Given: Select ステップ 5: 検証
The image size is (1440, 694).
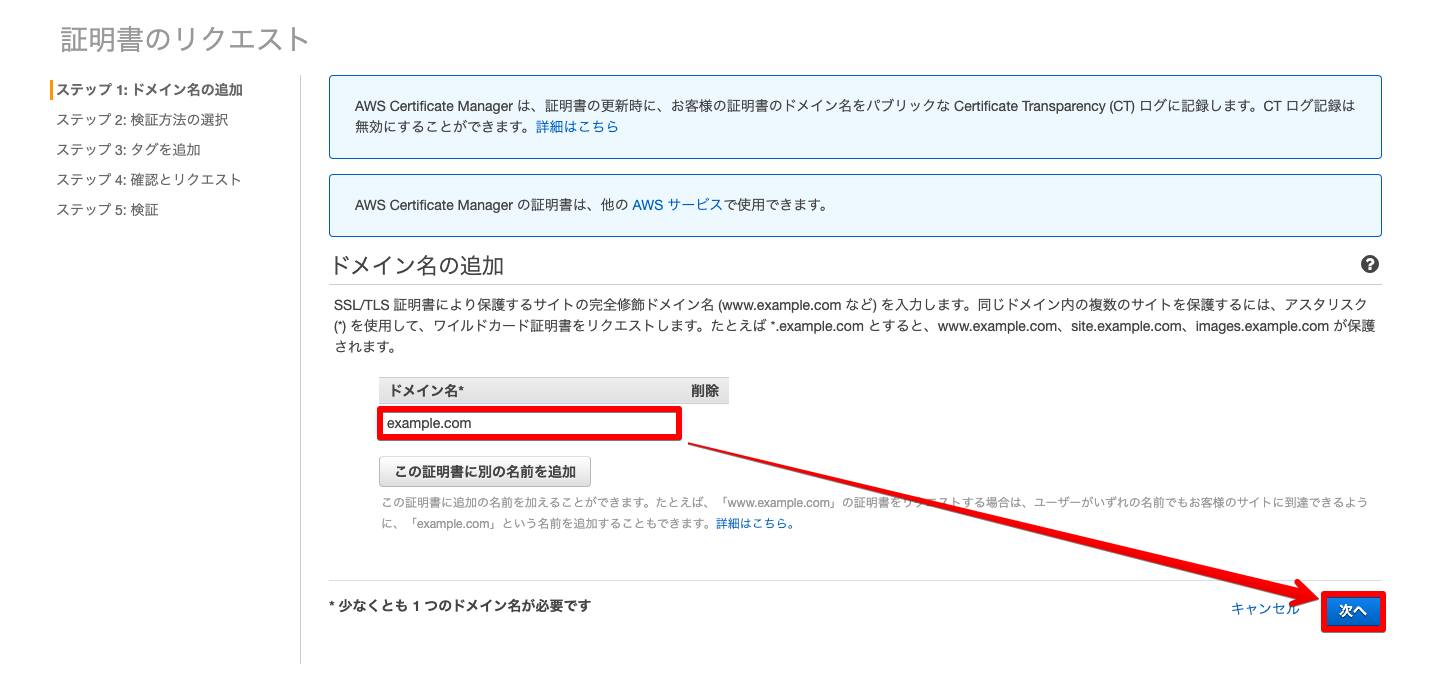Looking at the screenshot, I should pyautogui.click(x=107, y=210).
